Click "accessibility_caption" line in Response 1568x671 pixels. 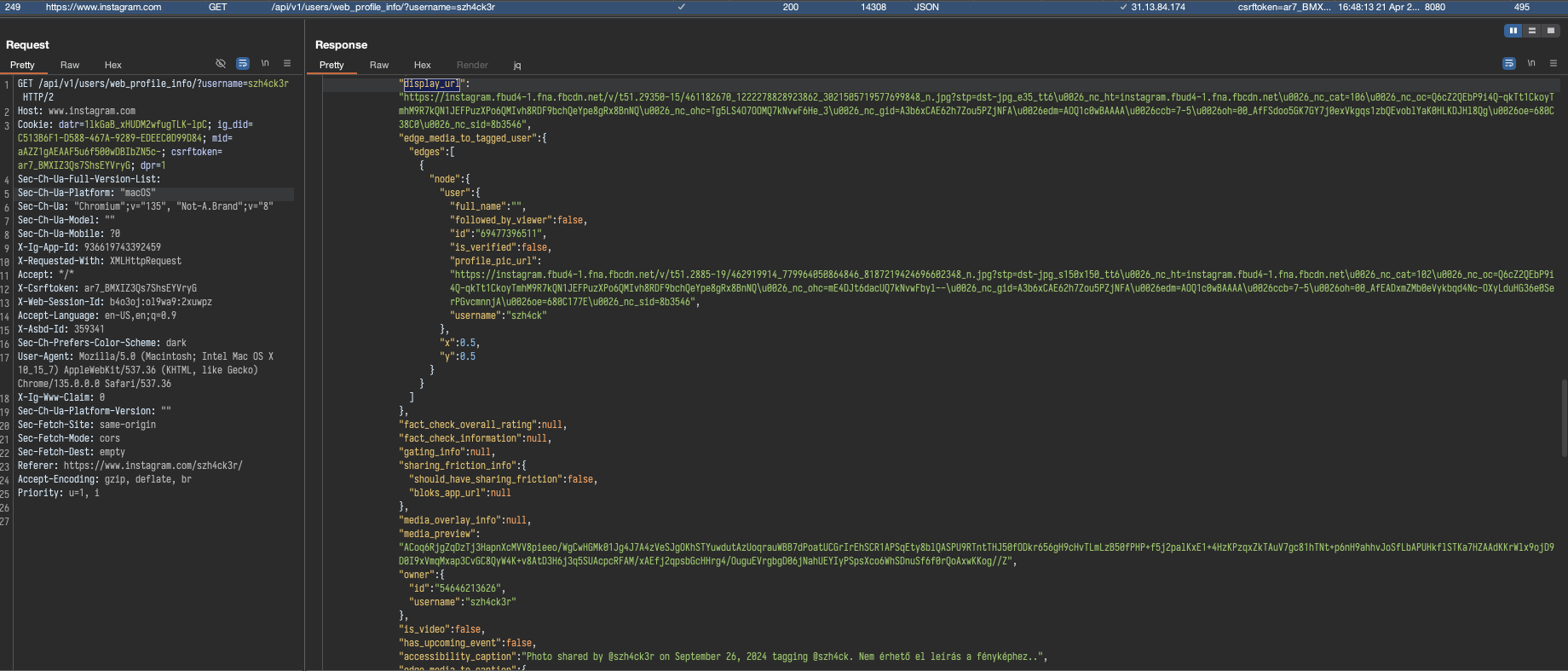pos(723,657)
